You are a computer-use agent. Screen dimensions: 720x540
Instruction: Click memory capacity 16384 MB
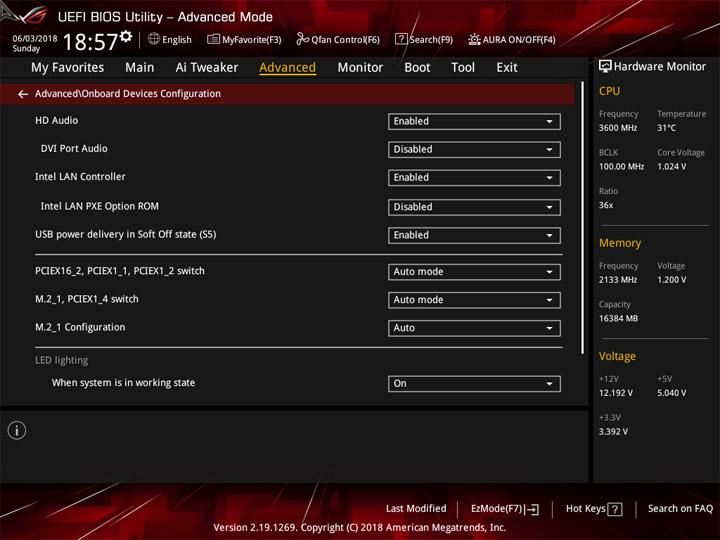618,319
